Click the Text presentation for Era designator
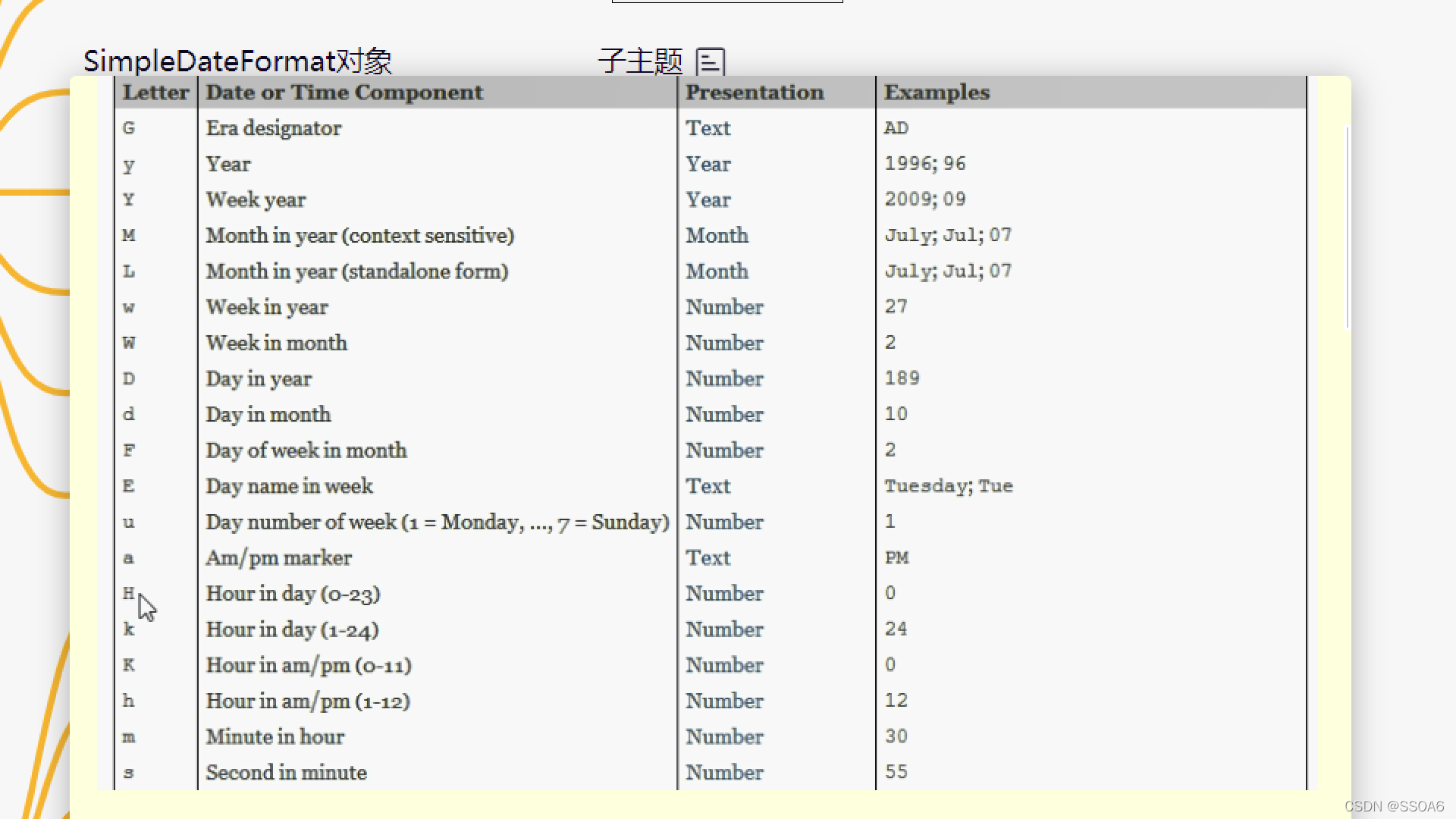1456x819 pixels. coord(708,128)
